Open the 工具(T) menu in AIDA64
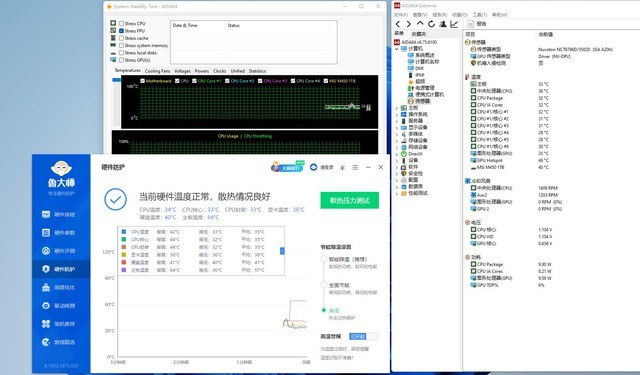The width and height of the screenshot is (640, 375). click(x=480, y=15)
